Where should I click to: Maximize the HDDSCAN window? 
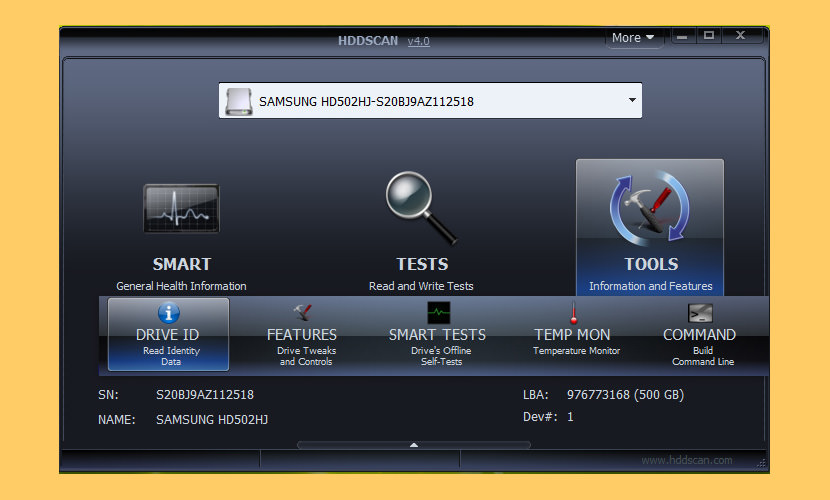click(x=709, y=36)
